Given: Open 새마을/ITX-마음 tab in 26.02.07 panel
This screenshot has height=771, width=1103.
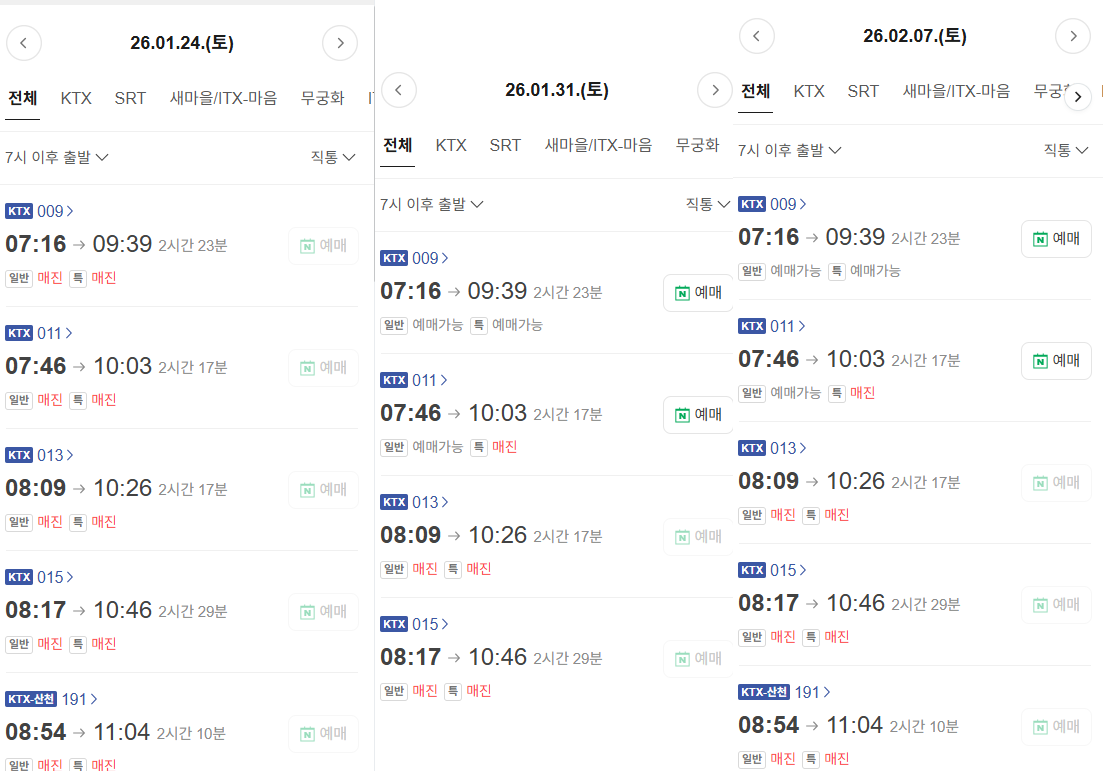Looking at the screenshot, I should pyautogui.click(x=956, y=91).
